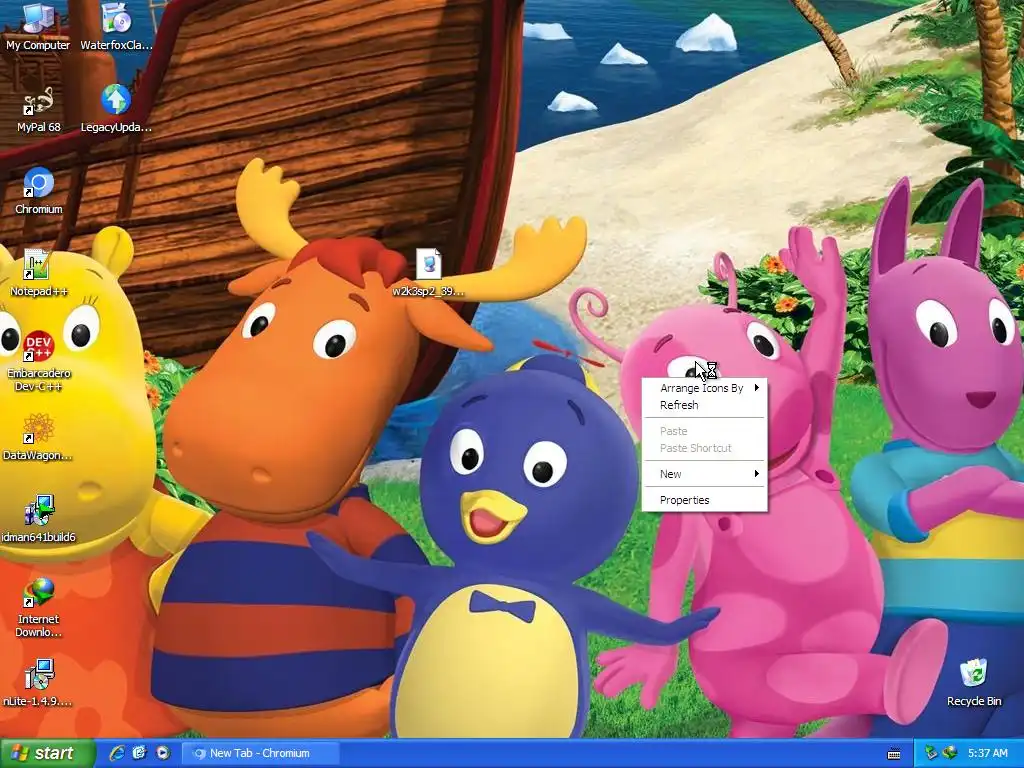1024x768 pixels.
Task: Select the WaterfoxClassic installer icon
Action: tap(116, 26)
